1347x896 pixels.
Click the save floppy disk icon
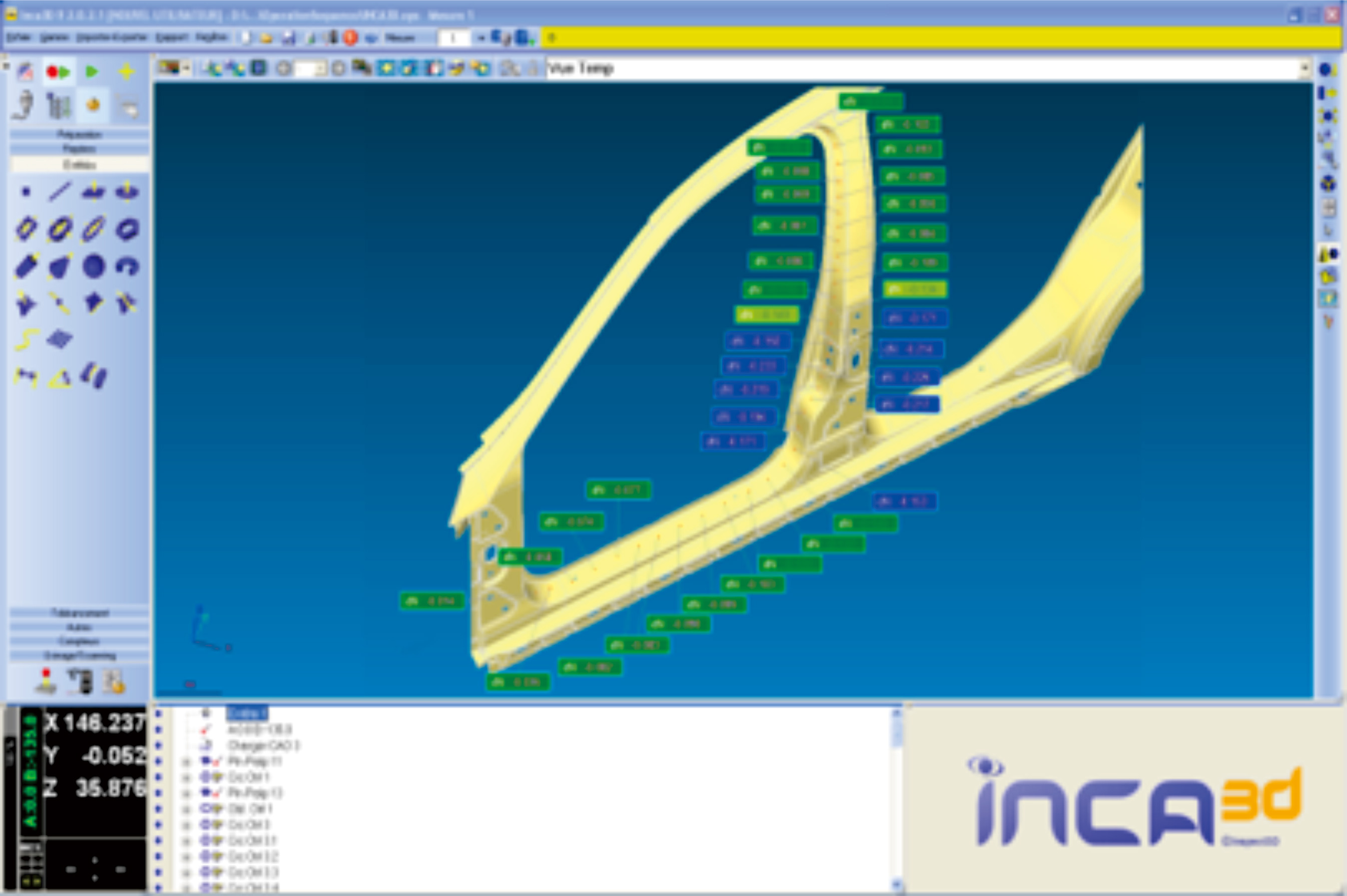click(288, 38)
